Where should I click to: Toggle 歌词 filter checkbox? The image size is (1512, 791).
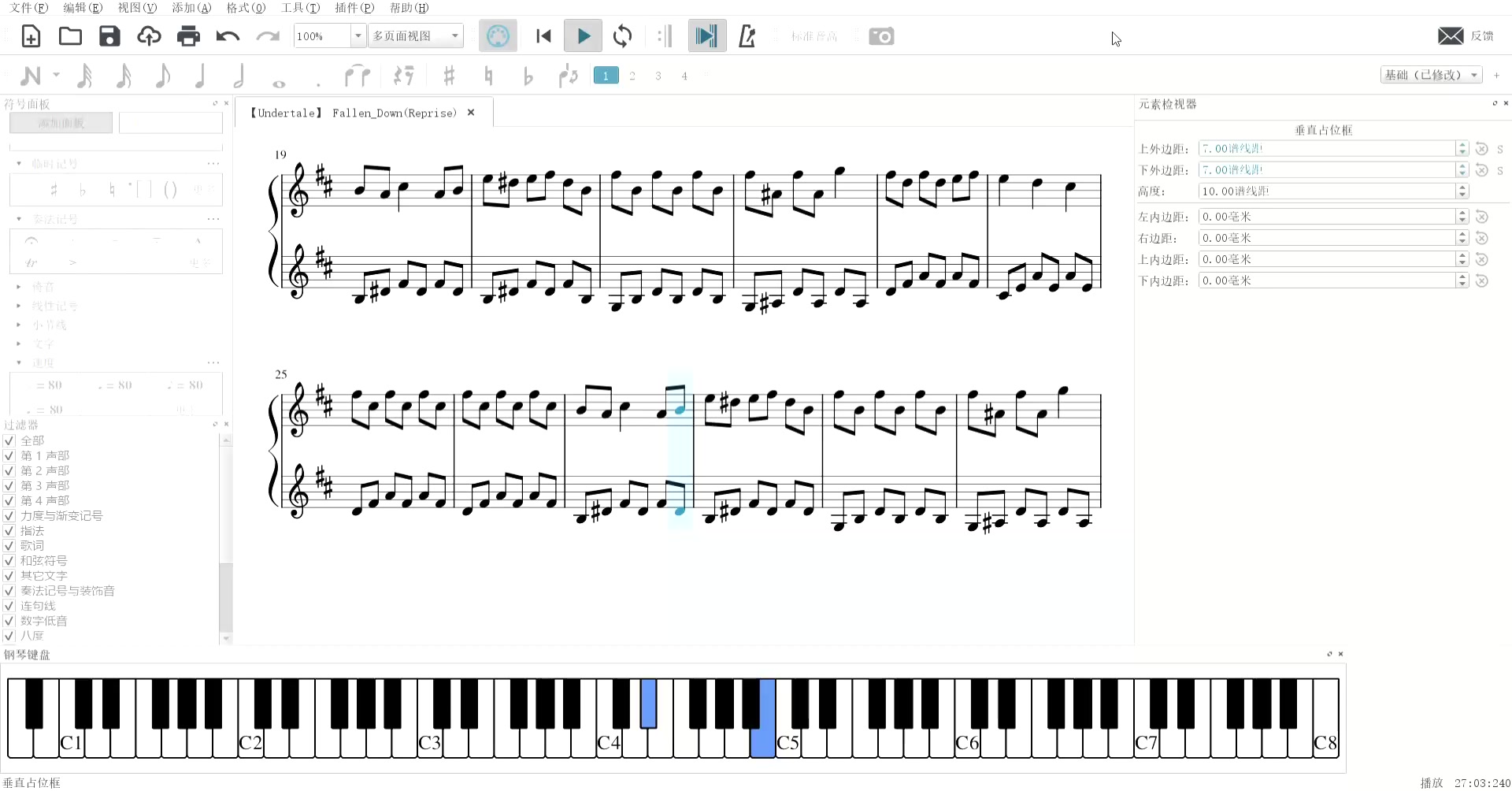[x=9, y=546]
